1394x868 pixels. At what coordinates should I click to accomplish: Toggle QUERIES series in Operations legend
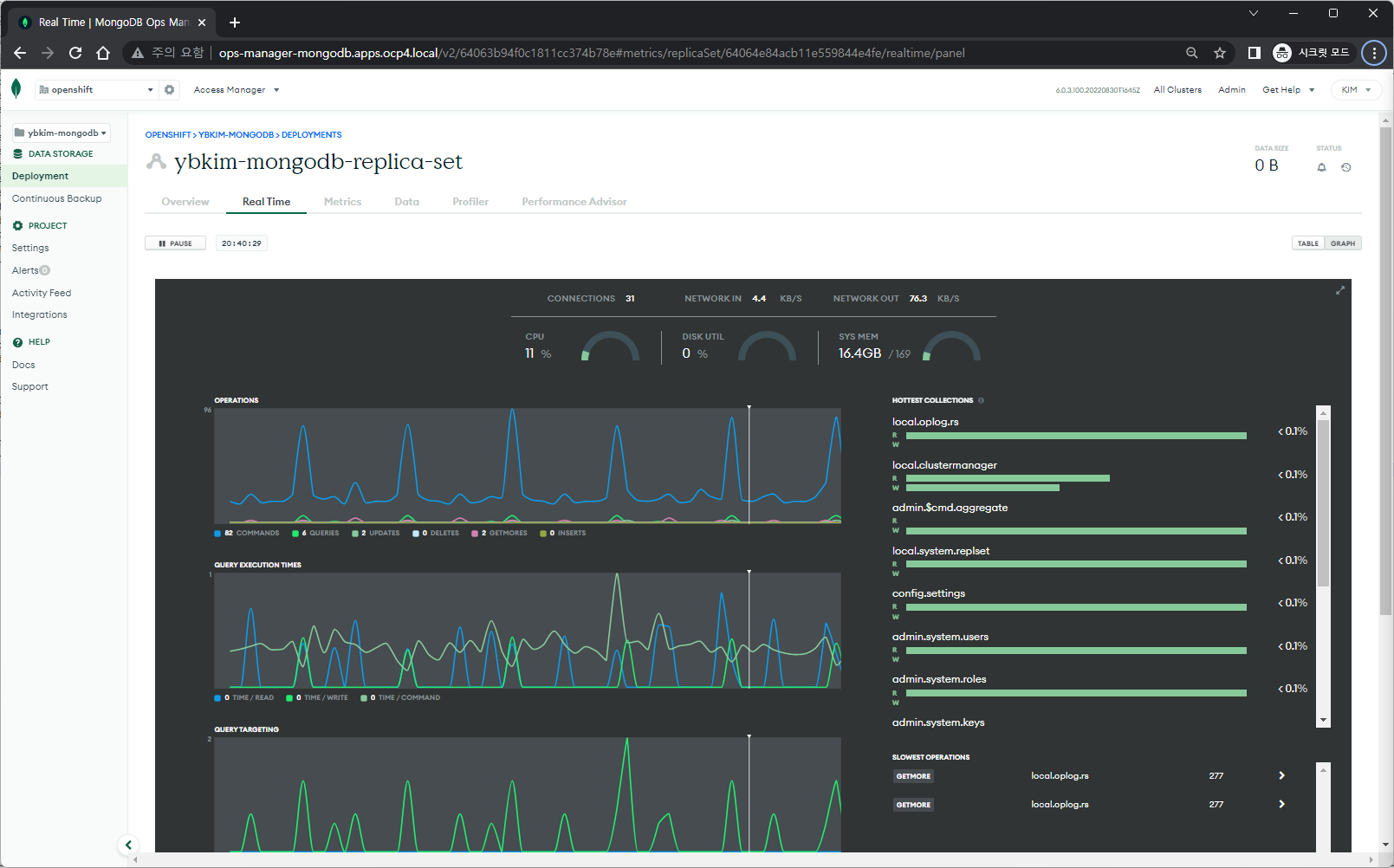pyautogui.click(x=315, y=534)
